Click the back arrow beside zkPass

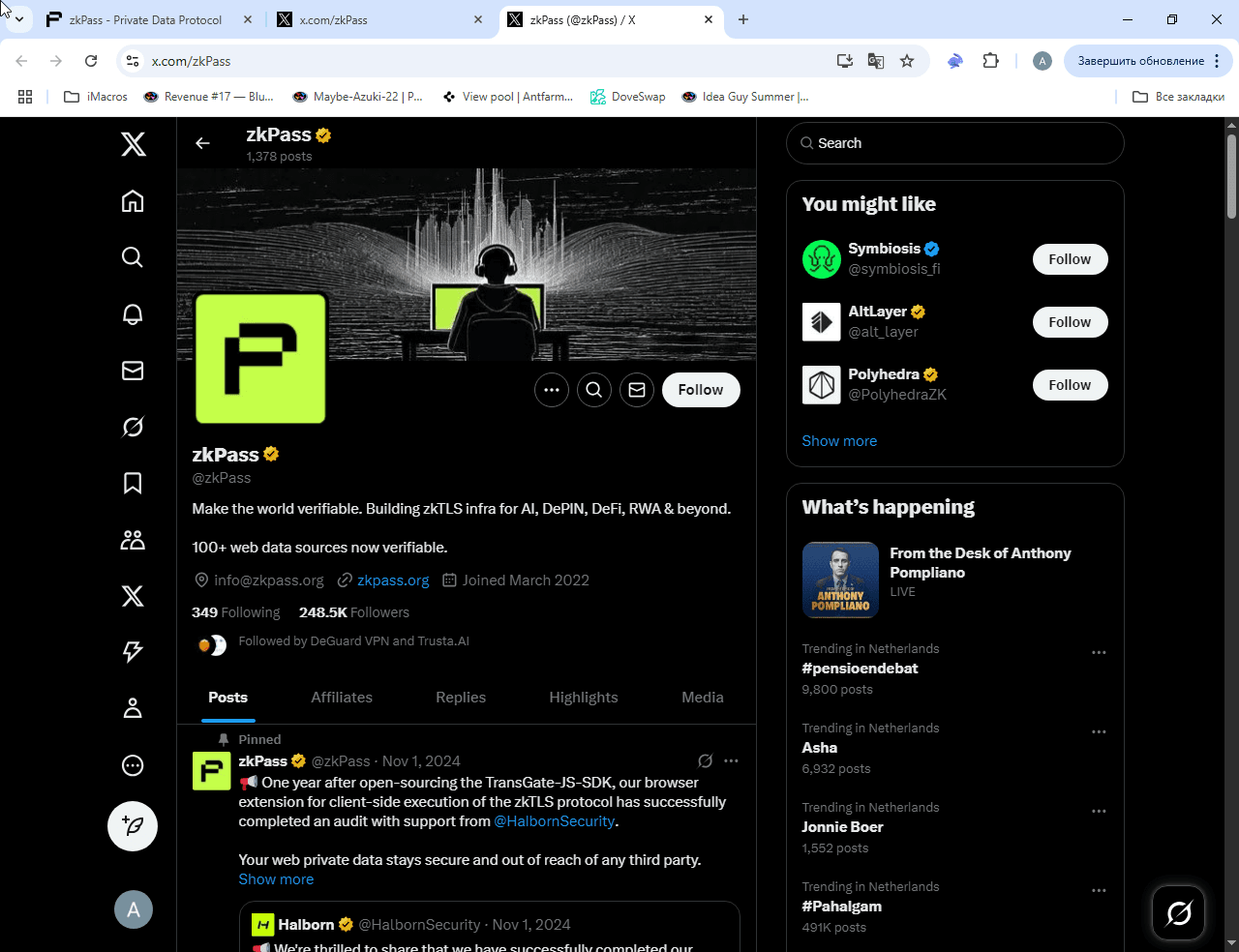(202, 143)
